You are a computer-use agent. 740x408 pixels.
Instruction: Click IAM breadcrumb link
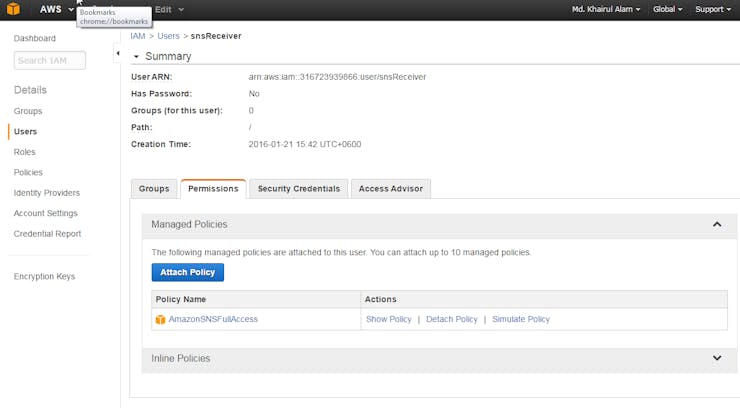click(138, 36)
